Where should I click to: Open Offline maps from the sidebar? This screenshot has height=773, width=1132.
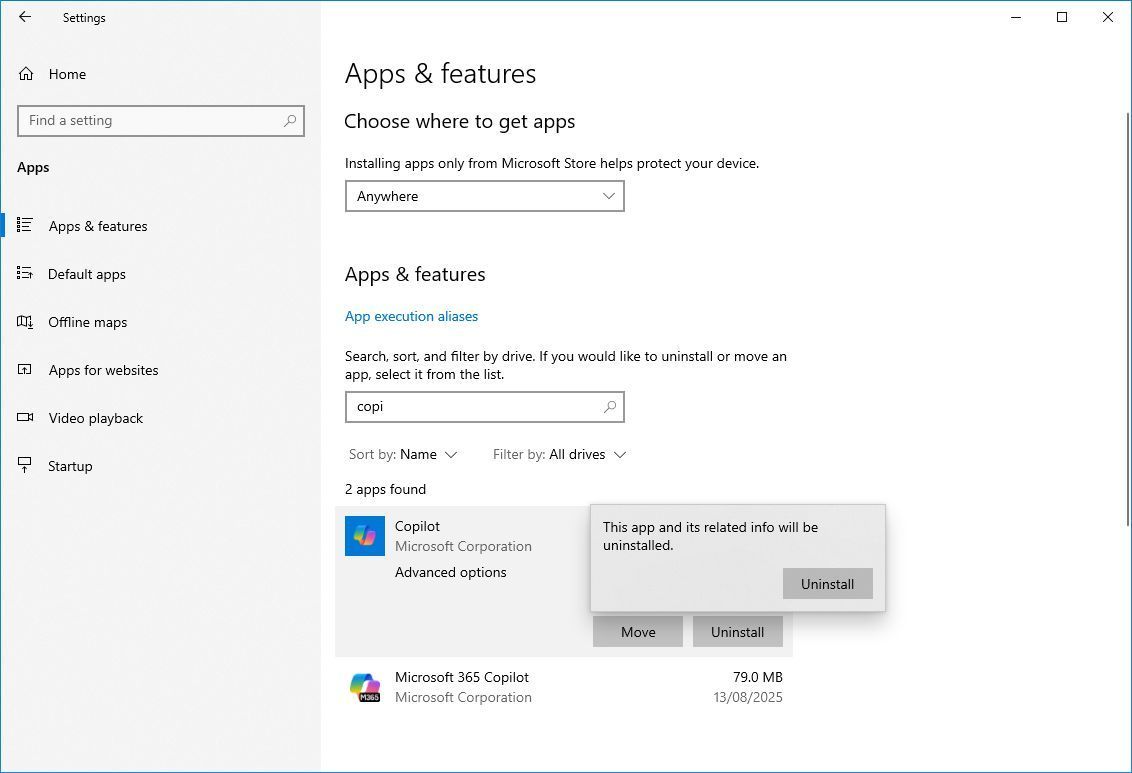[26, 322]
